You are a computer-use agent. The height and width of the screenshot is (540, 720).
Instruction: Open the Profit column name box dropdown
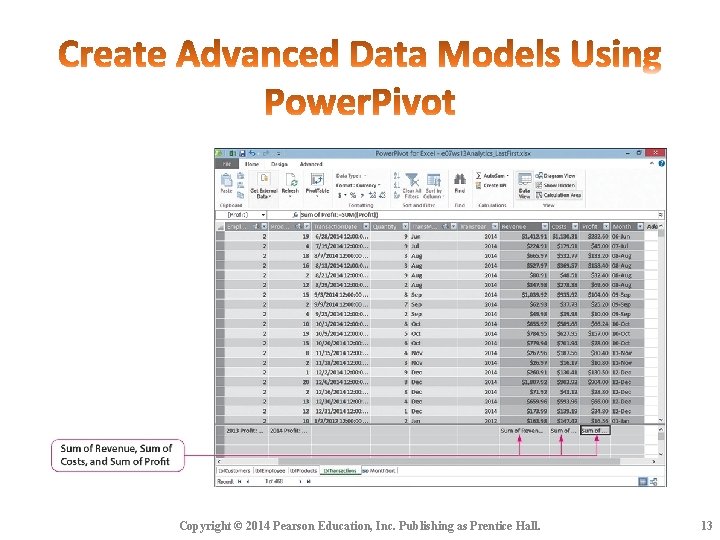click(x=263, y=215)
